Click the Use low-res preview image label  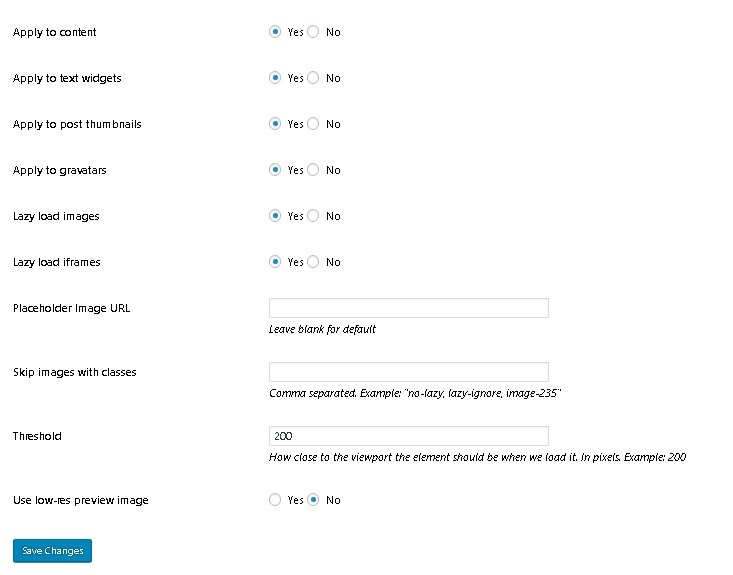click(x=80, y=500)
